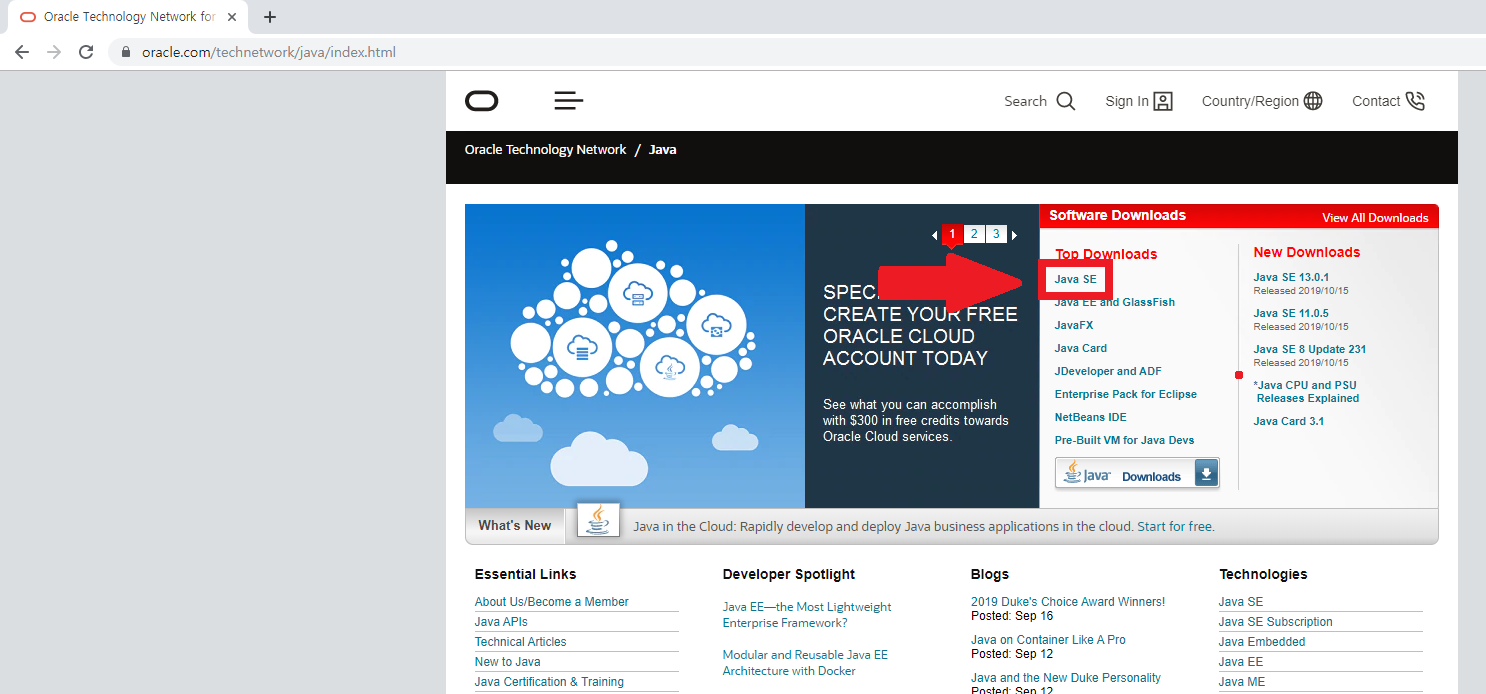Open About Us/Become a Member link
1486x694 pixels.
pos(552,602)
